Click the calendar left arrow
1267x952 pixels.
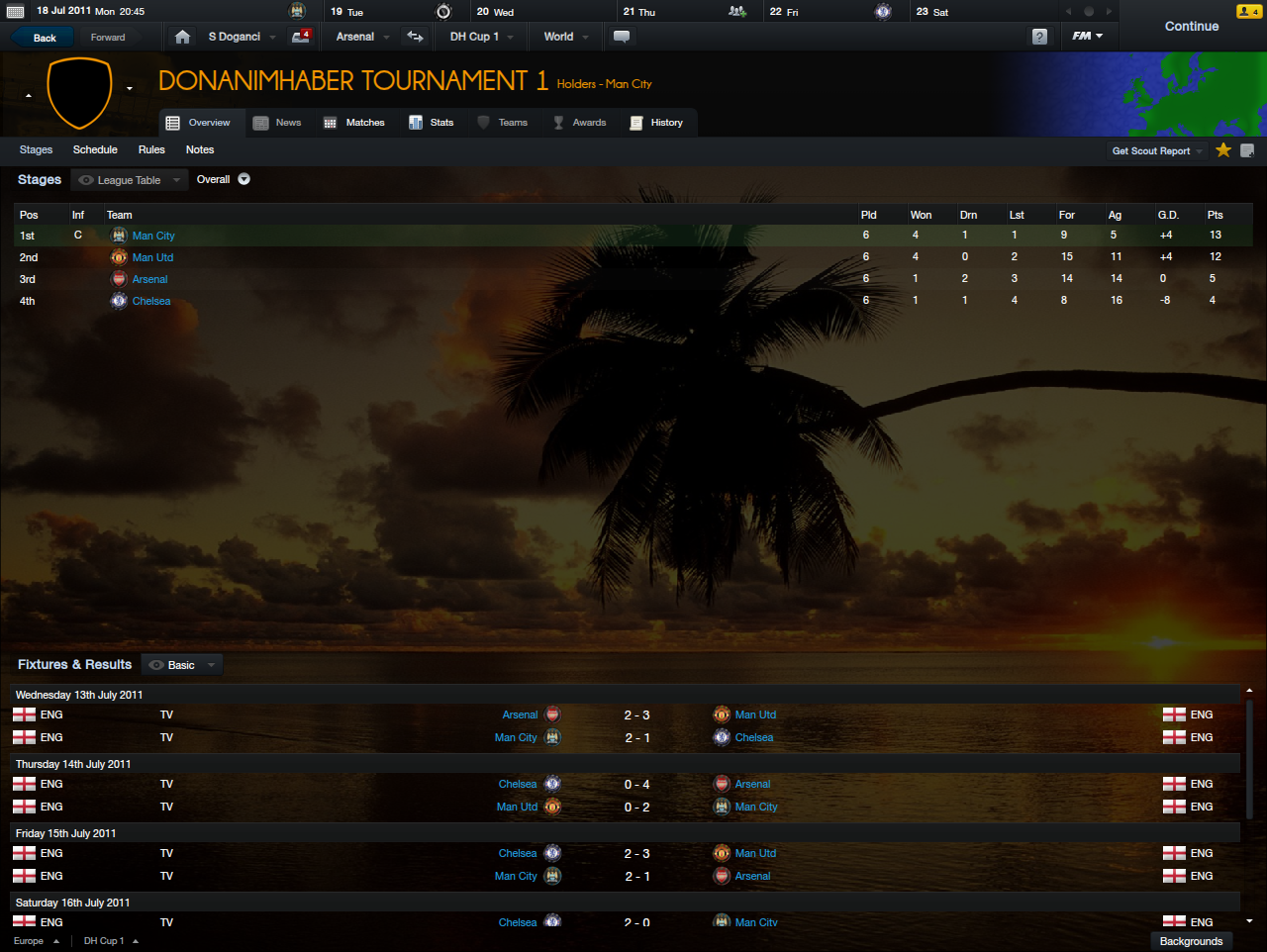[1068, 12]
